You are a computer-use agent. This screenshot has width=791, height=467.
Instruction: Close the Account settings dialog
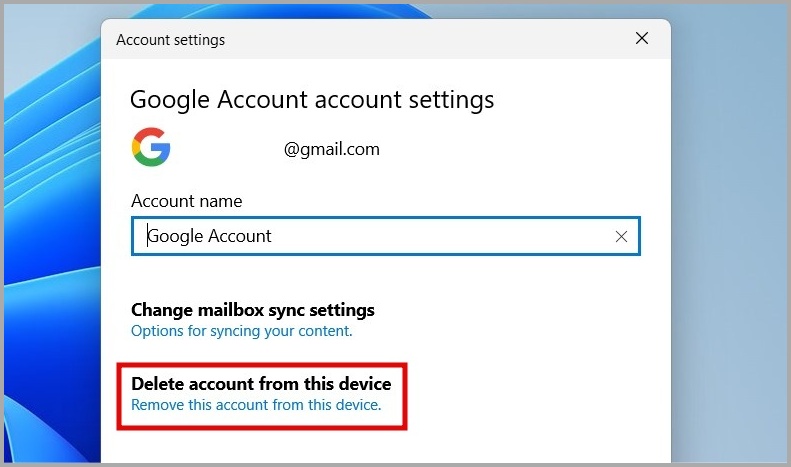(x=642, y=40)
